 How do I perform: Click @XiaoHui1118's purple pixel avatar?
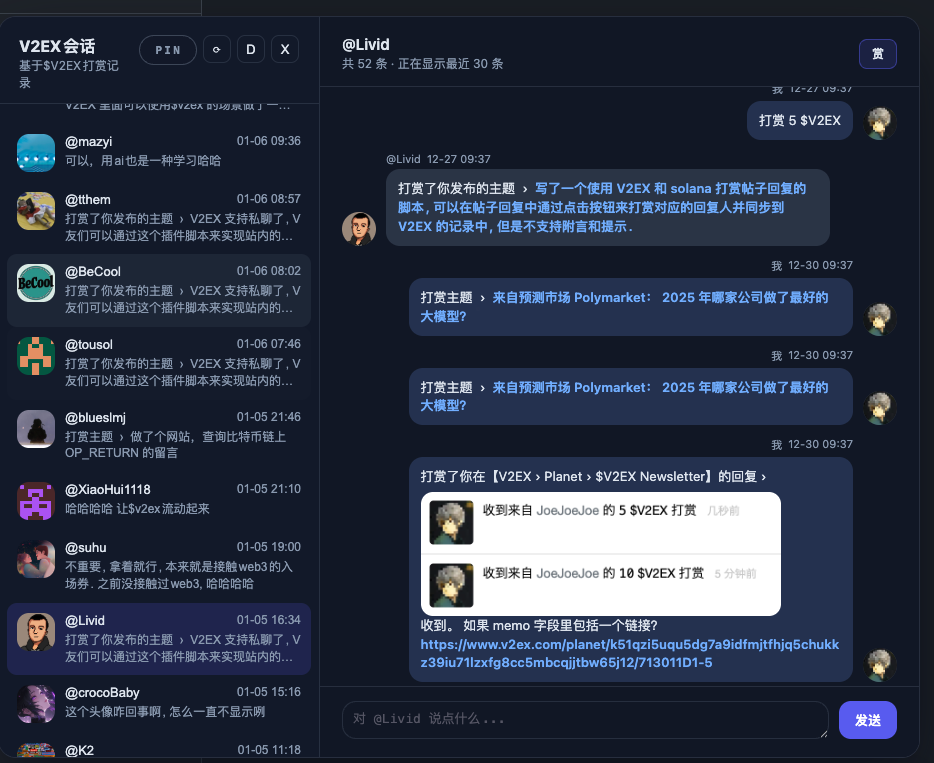click(x=36, y=501)
